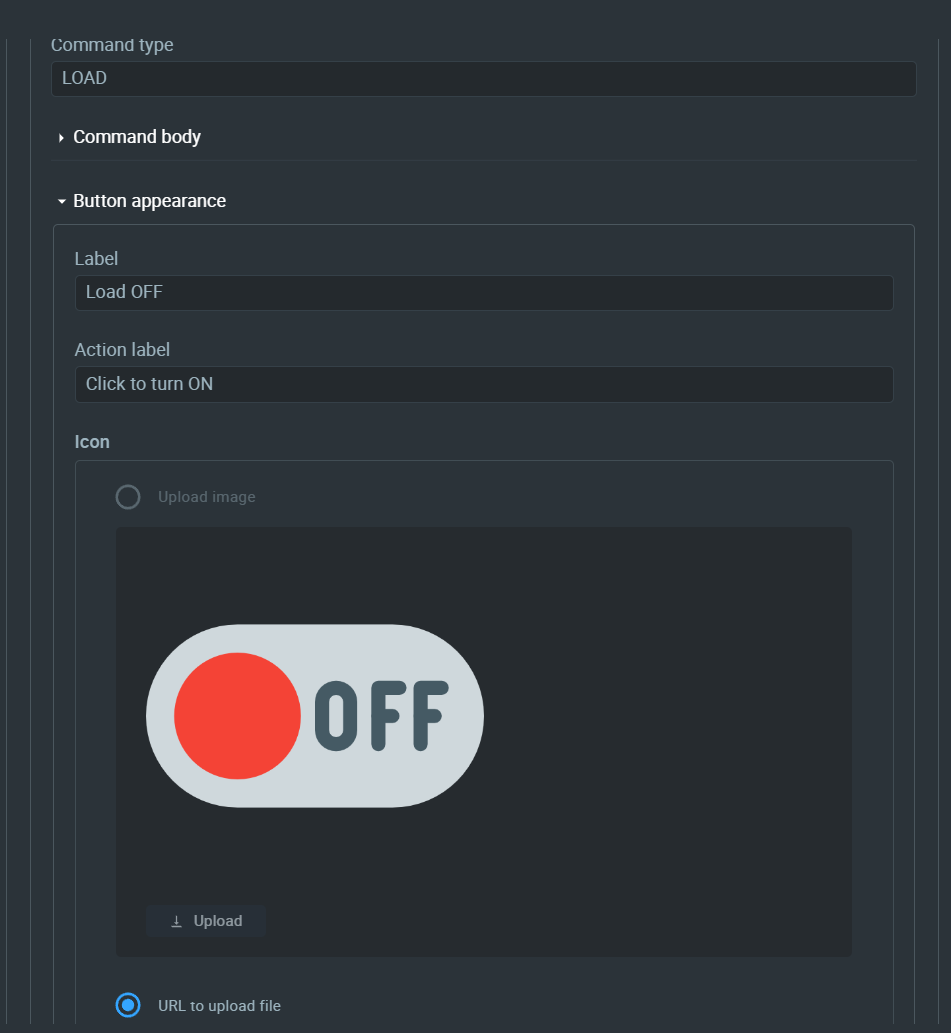Click the Command type field showing LOAD
The width and height of the screenshot is (951, 1033).
484,78
